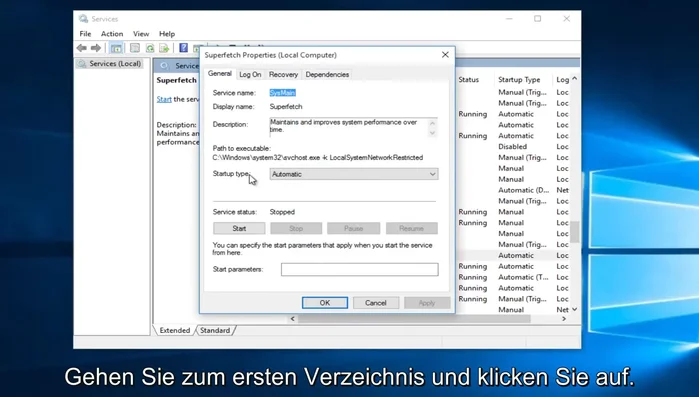The height and width of the screenshot is (397, 699).
Task: Click the highlighted SysMain service name
Action: click(283, 93)
